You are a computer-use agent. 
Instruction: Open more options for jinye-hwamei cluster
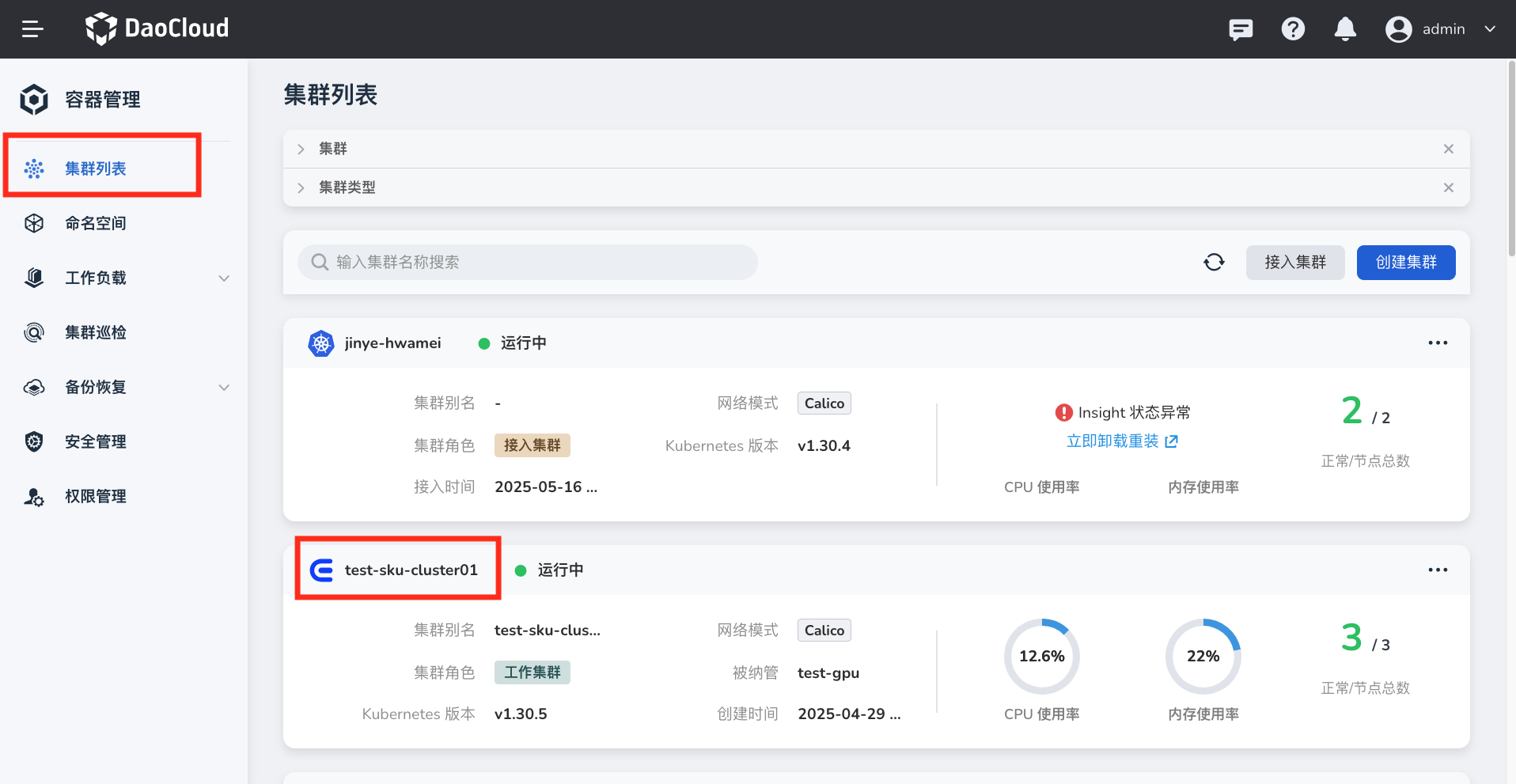point(1438,343)
